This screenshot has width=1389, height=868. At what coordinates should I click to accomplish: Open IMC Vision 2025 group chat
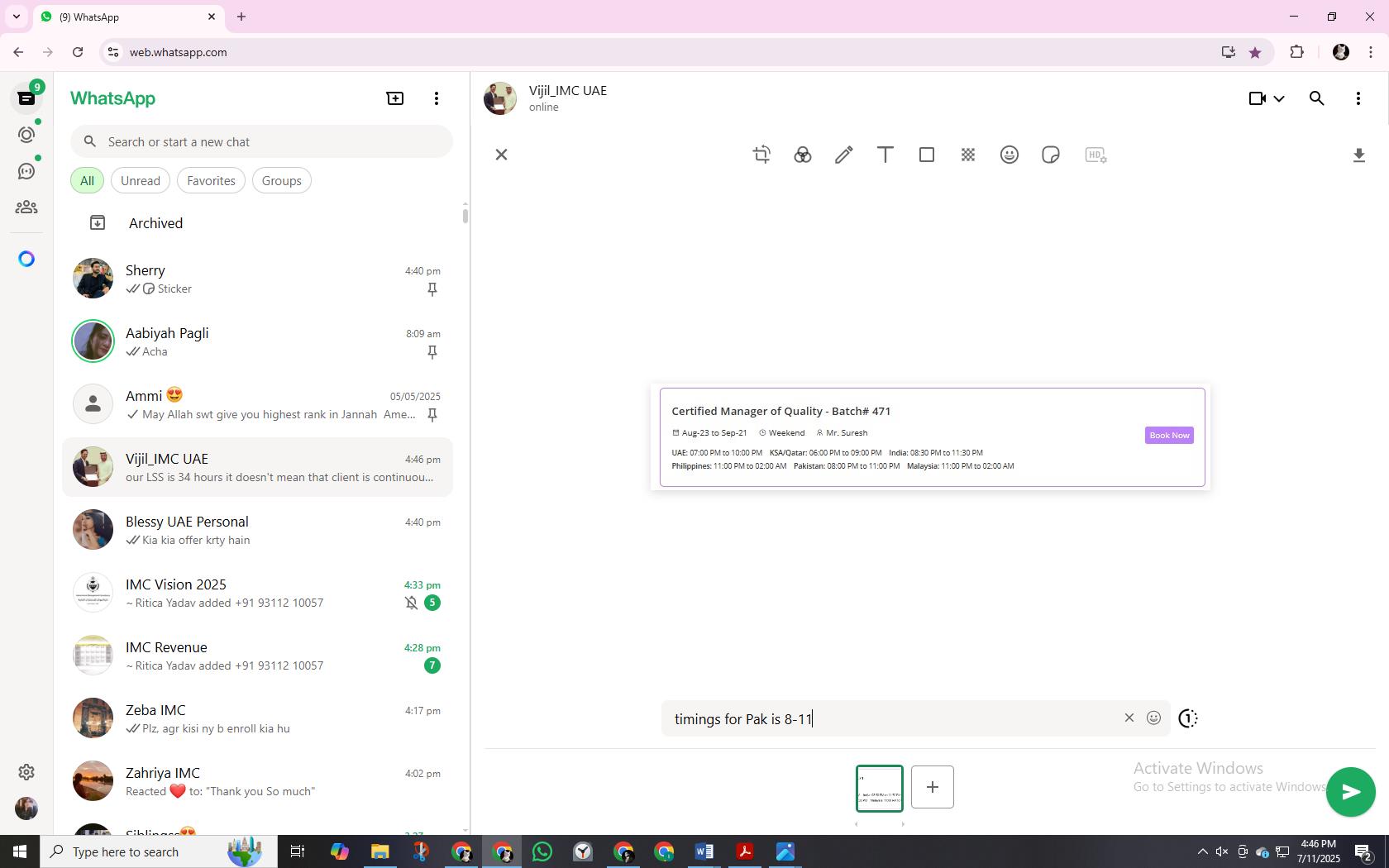(x=258, y=593)
